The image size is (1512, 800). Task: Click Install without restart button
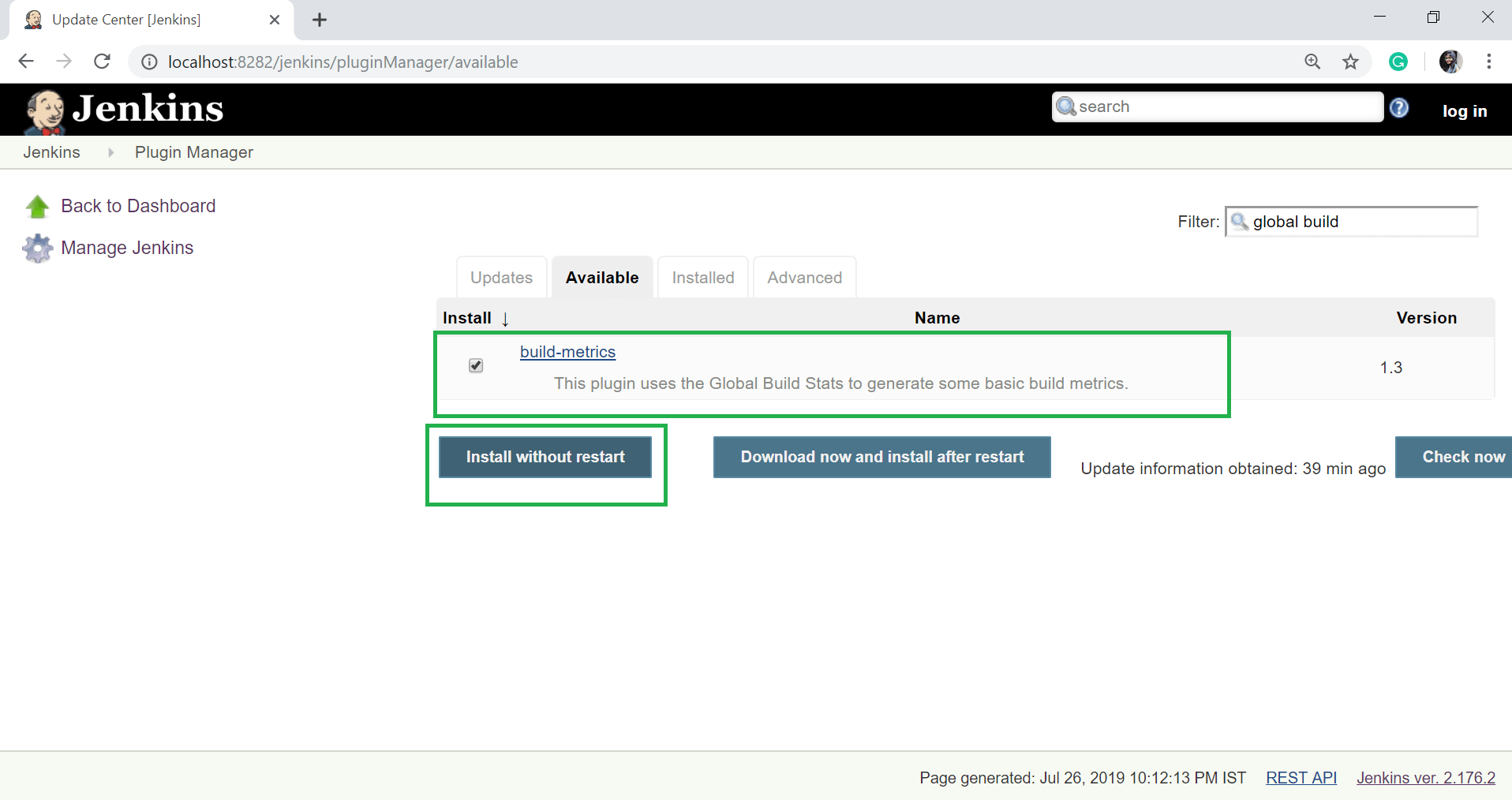545,457
